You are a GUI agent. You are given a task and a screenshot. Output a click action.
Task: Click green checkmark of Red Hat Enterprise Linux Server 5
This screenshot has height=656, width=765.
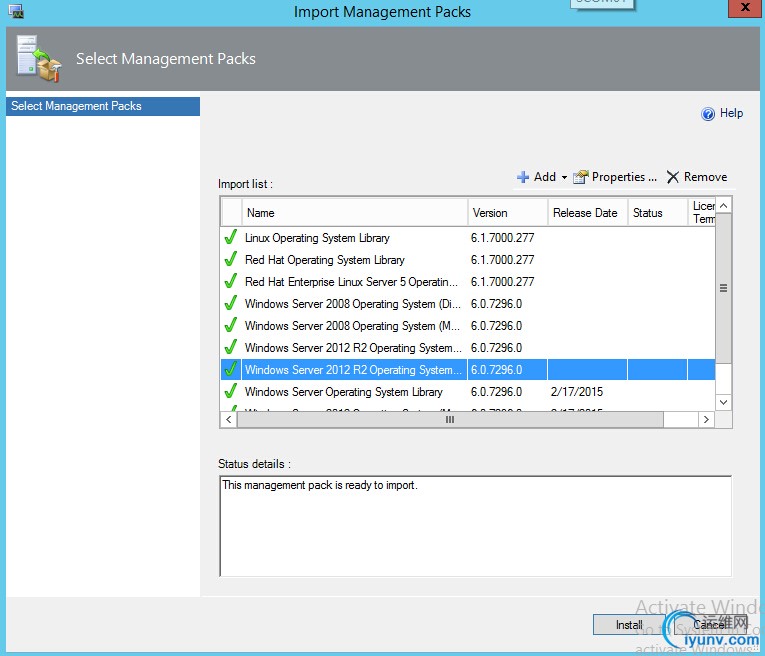point(231,281)
